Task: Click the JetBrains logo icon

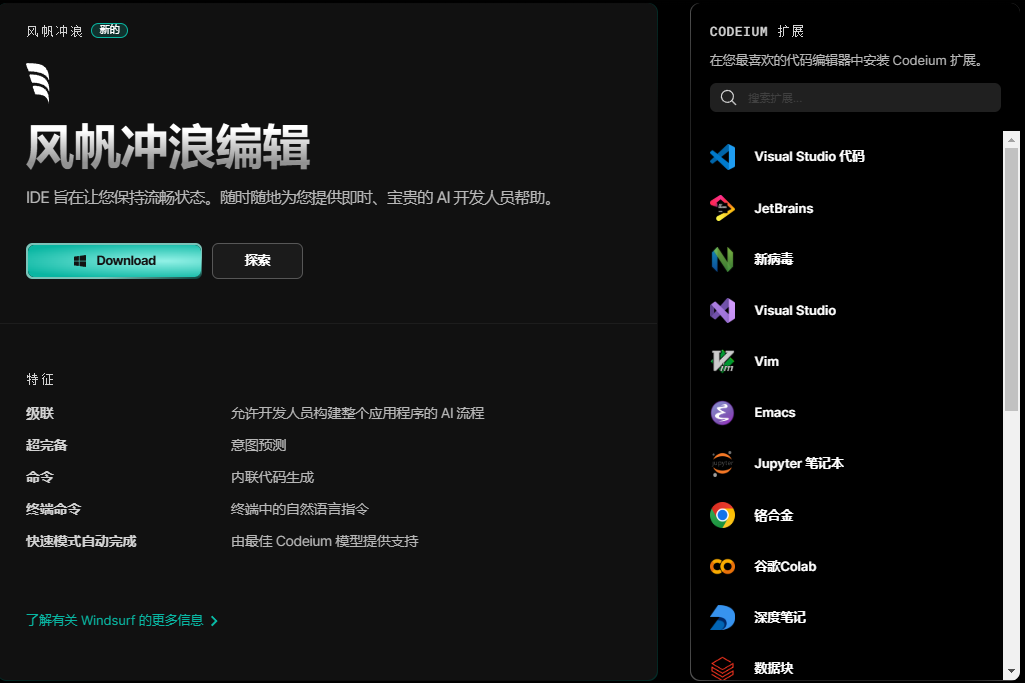Action: [x=722, y=208]
